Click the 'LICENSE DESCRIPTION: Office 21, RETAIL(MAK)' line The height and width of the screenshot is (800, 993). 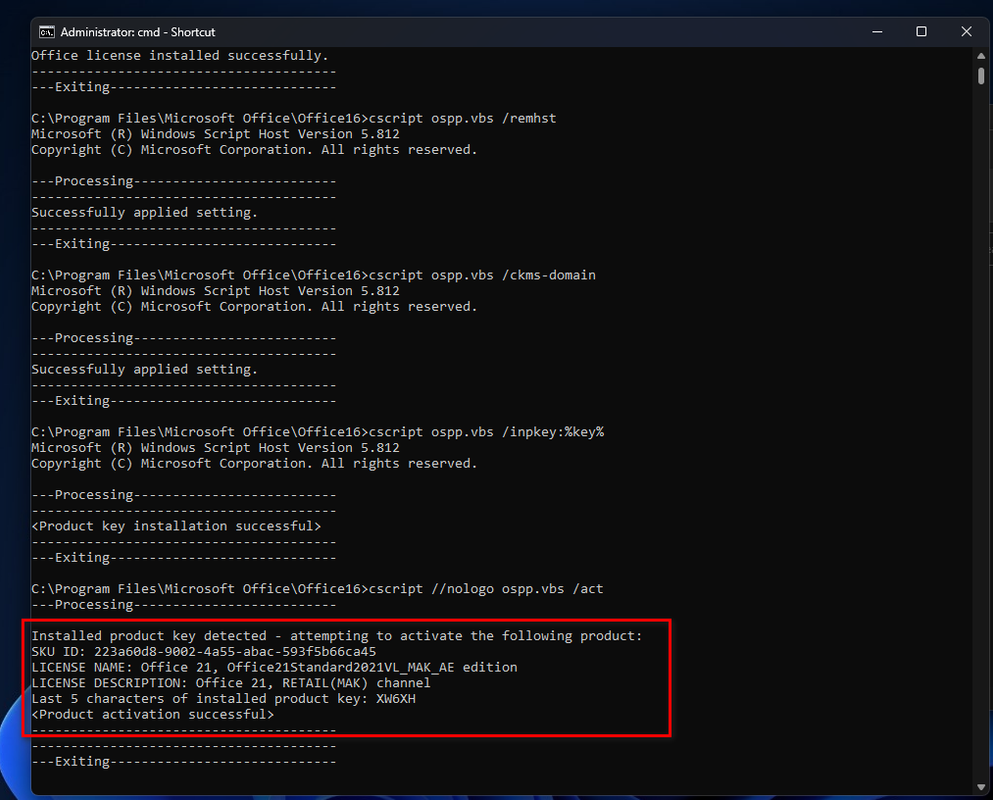(231, 683)
